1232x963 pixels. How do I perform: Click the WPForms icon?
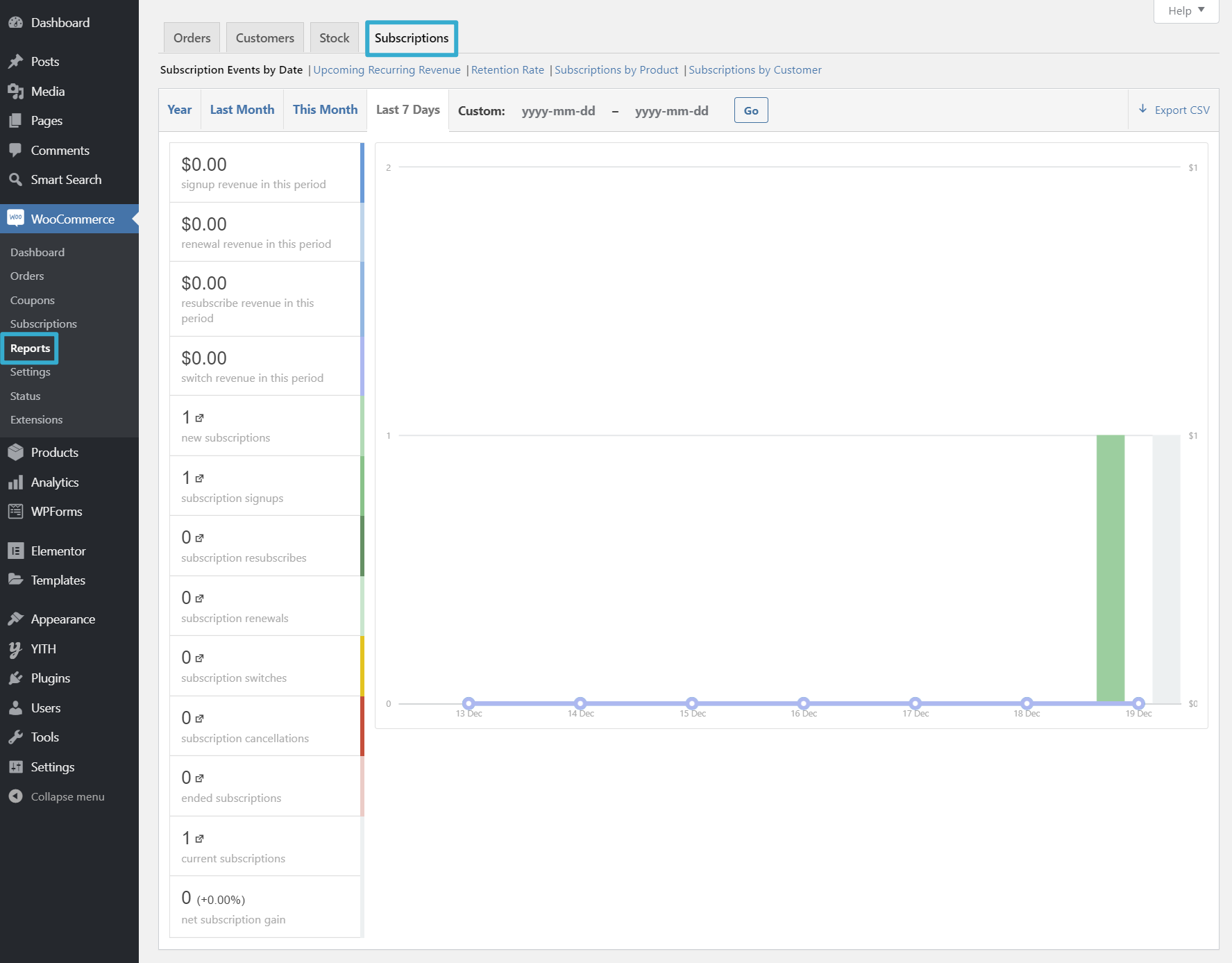(15, 511)
